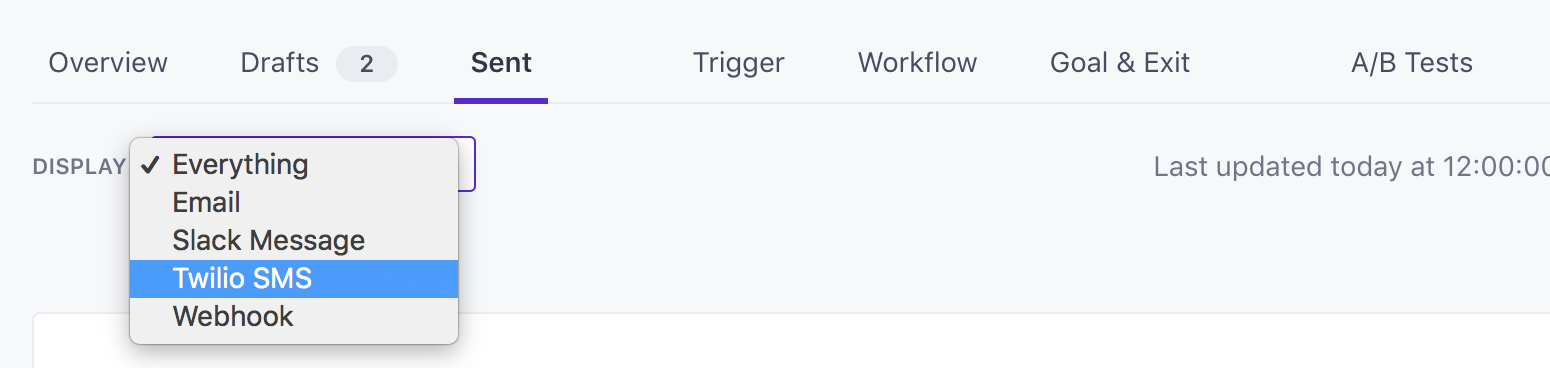The image size is (1550, 368).
Task: Click the checkmark beside Everything
Action: (x=151, y=165)
